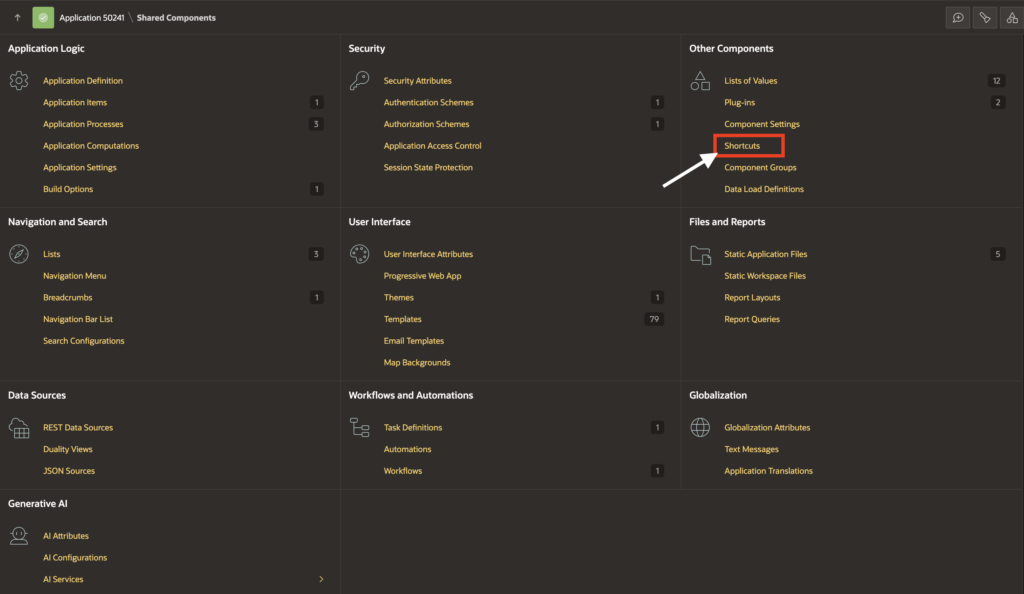Click the Templates count badge showing 79
Image resolution: width=1024 pixels, height=594 pixels.
click(654, 320)
